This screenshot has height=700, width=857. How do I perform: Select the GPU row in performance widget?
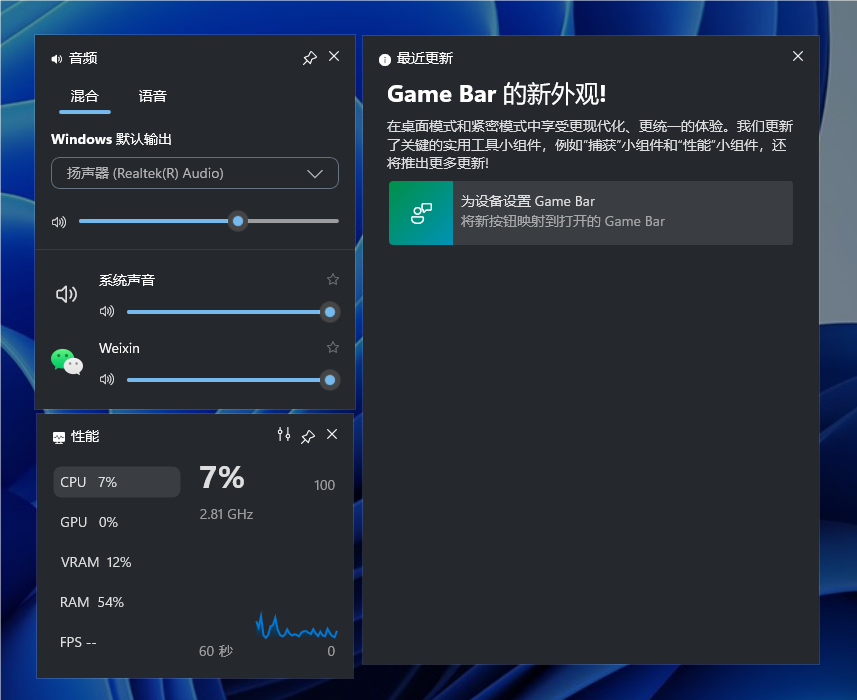(117, 522)
